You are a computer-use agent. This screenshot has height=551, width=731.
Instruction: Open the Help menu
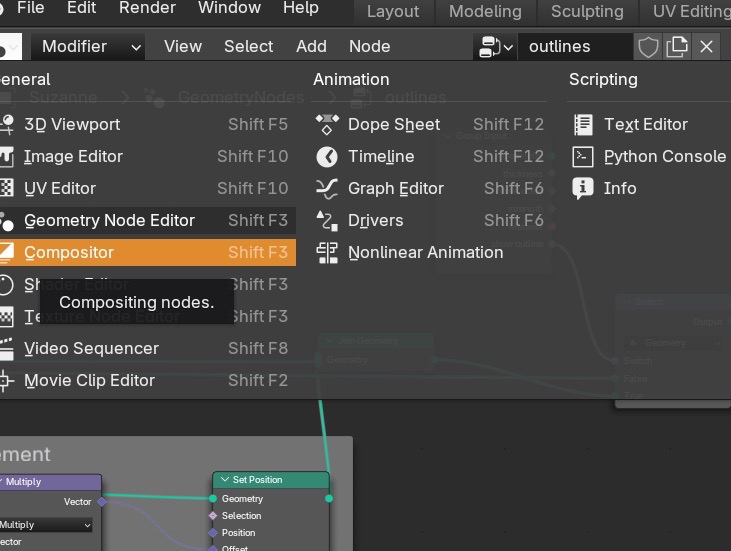(301, 7)
